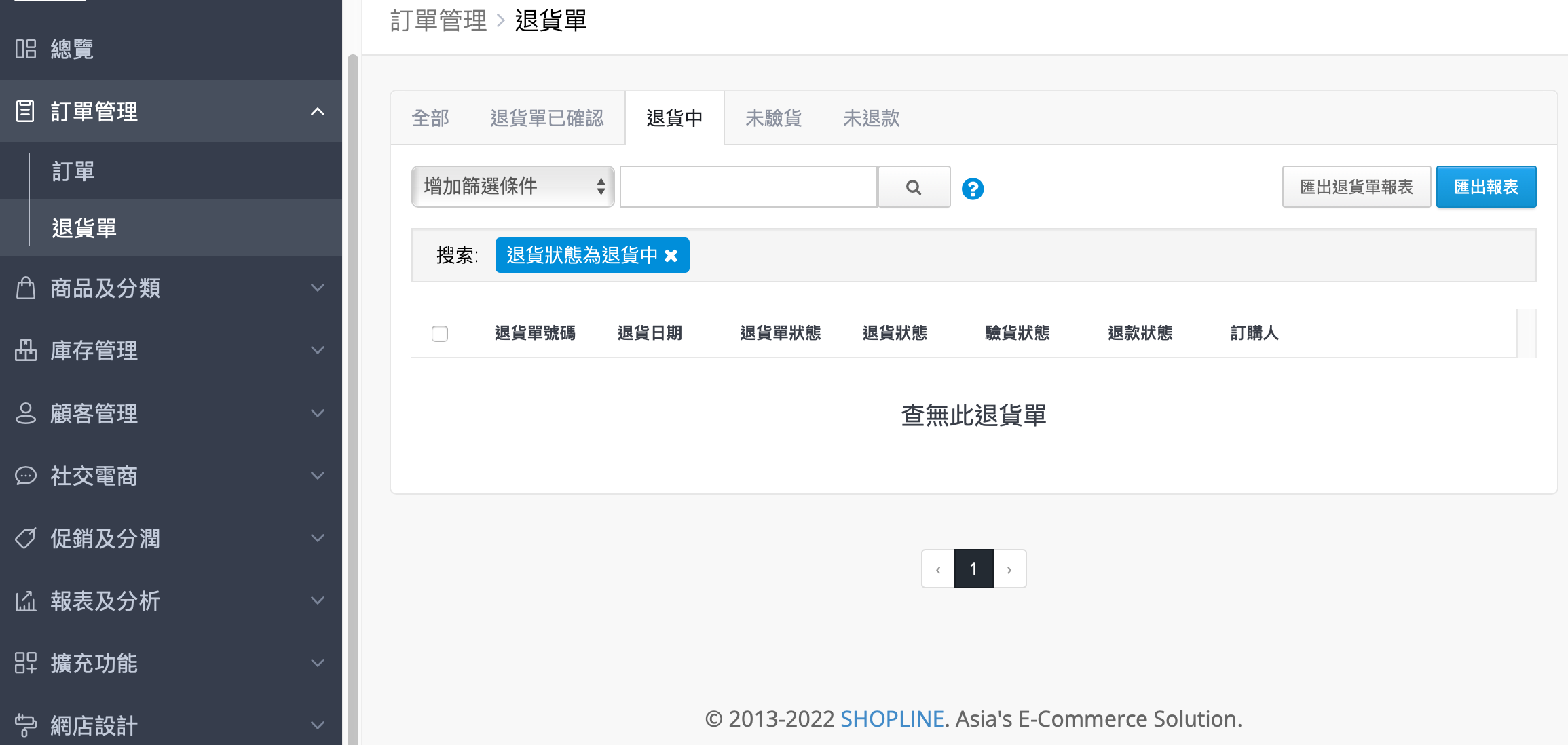Screen dimensions: 1568x745
Task: Expand the 商品及分類 chevron
Action: (317, 288)
